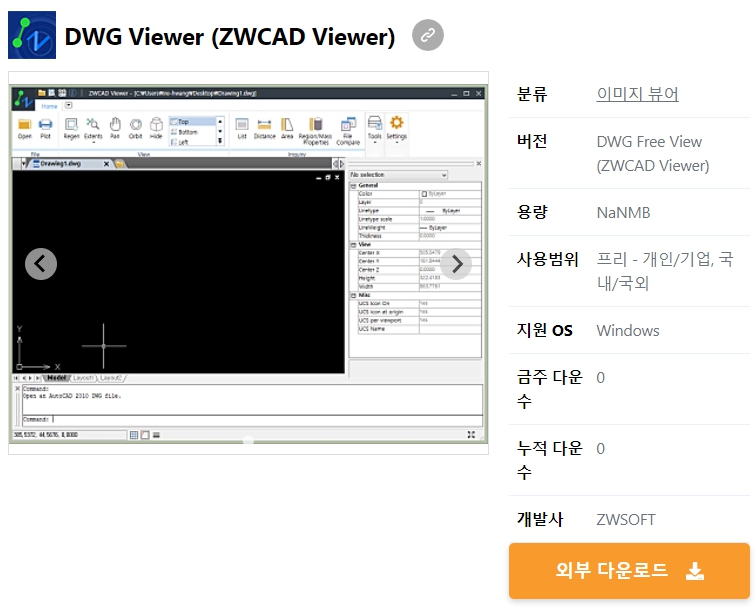Screen dimensions: 755x607
Task: Click the copy link icon beside the title
Action: coord(428,35)
